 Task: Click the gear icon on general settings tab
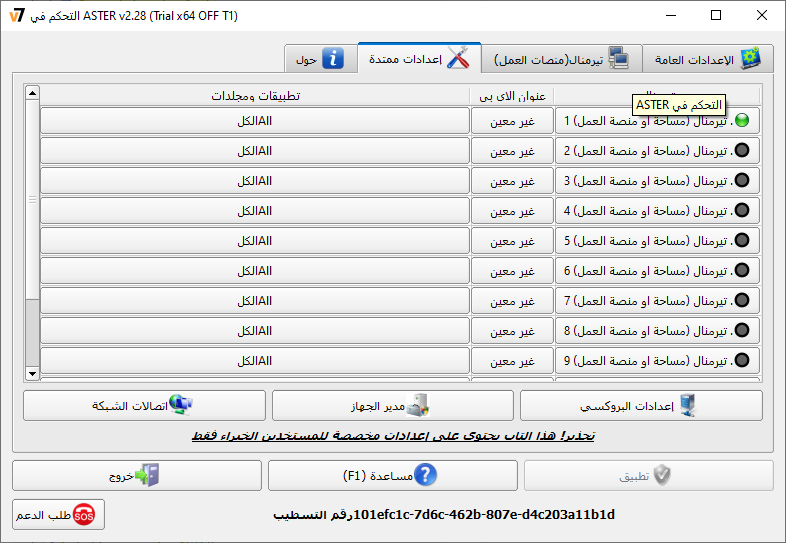pyautogui.click(x=750, y=59)
